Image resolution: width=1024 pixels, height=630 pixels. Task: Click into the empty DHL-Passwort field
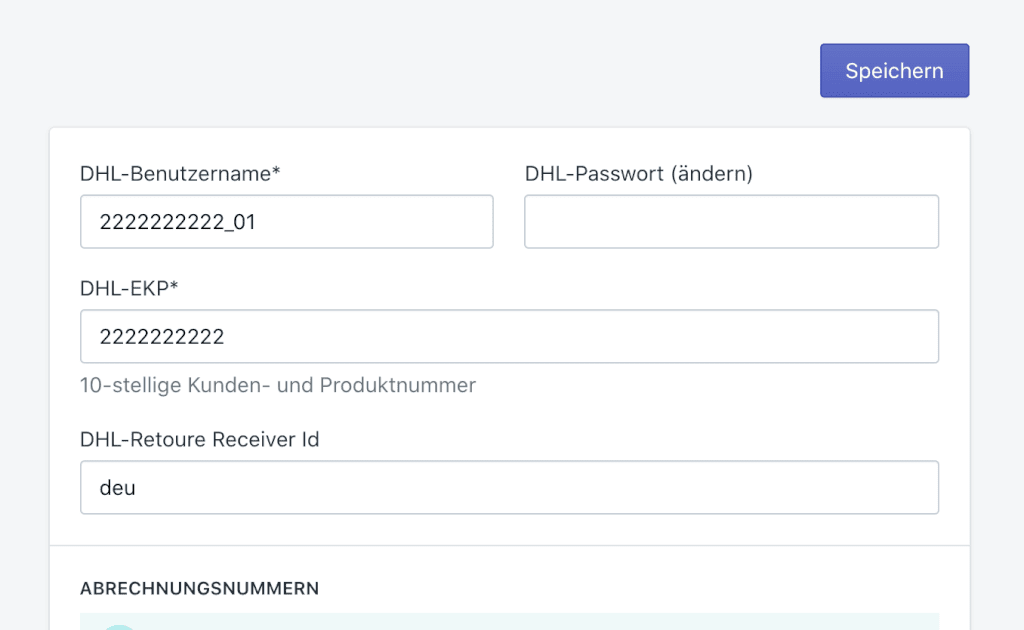(x=731, y=222)
